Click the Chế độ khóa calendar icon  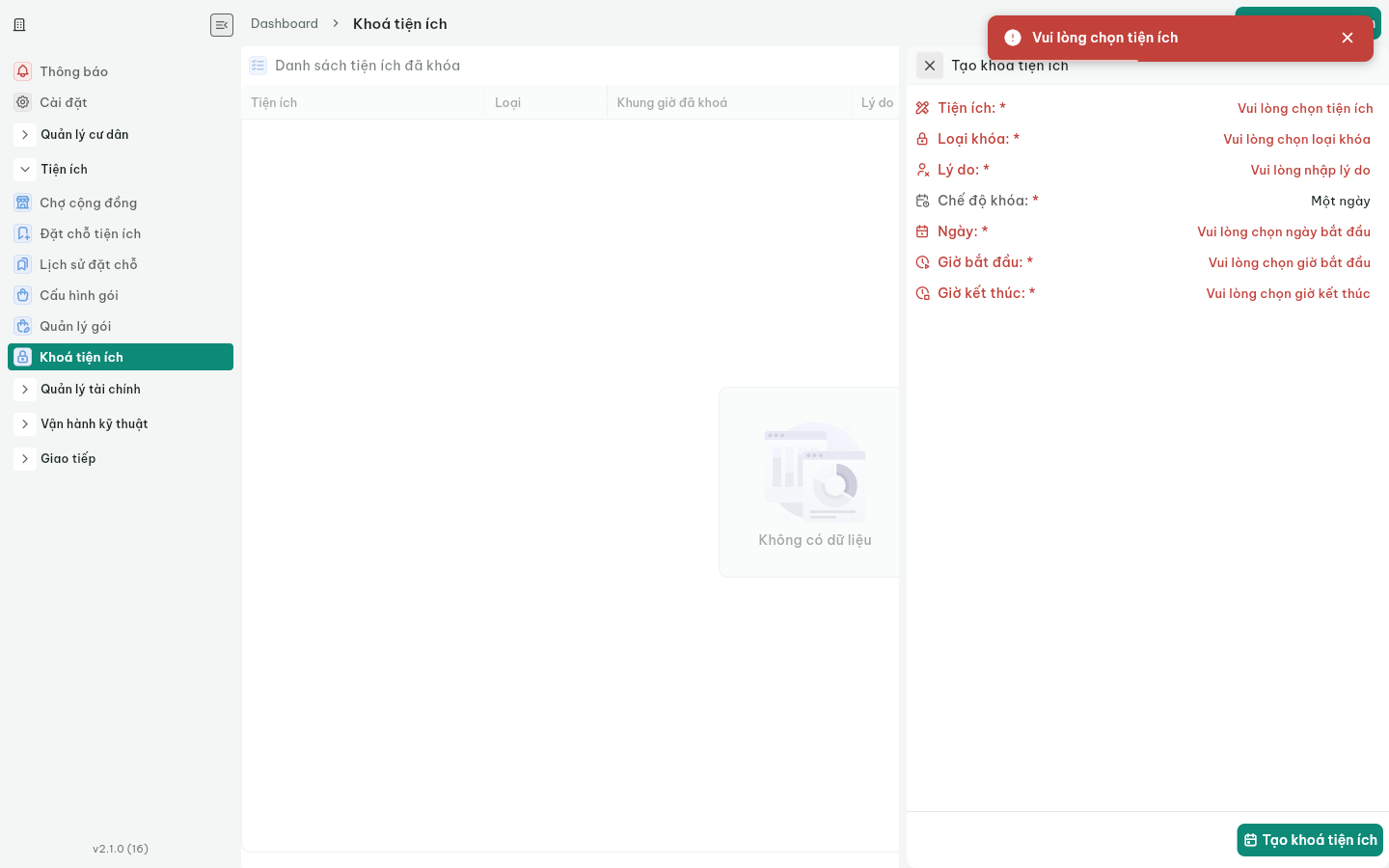922,201
